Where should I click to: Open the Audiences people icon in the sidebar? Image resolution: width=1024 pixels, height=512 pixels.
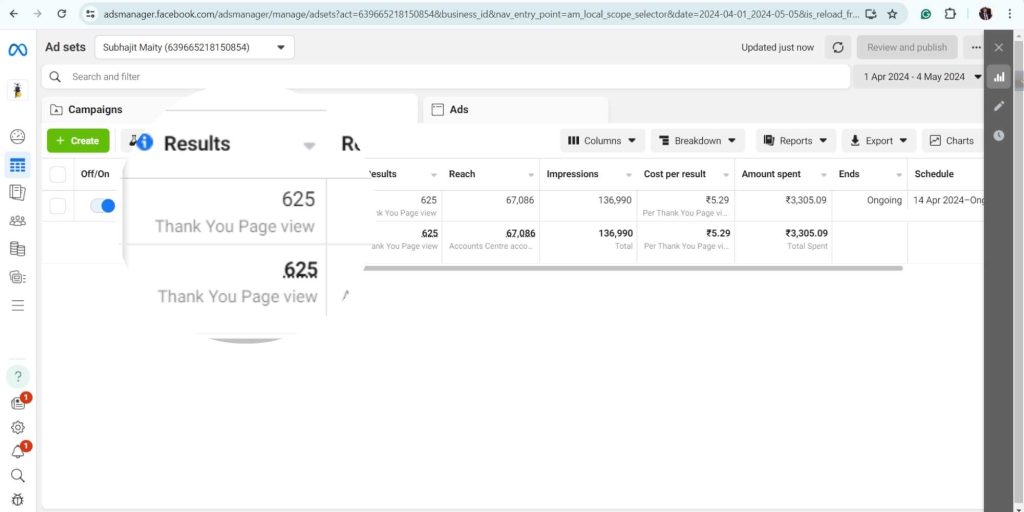click(x=18, y=221)
